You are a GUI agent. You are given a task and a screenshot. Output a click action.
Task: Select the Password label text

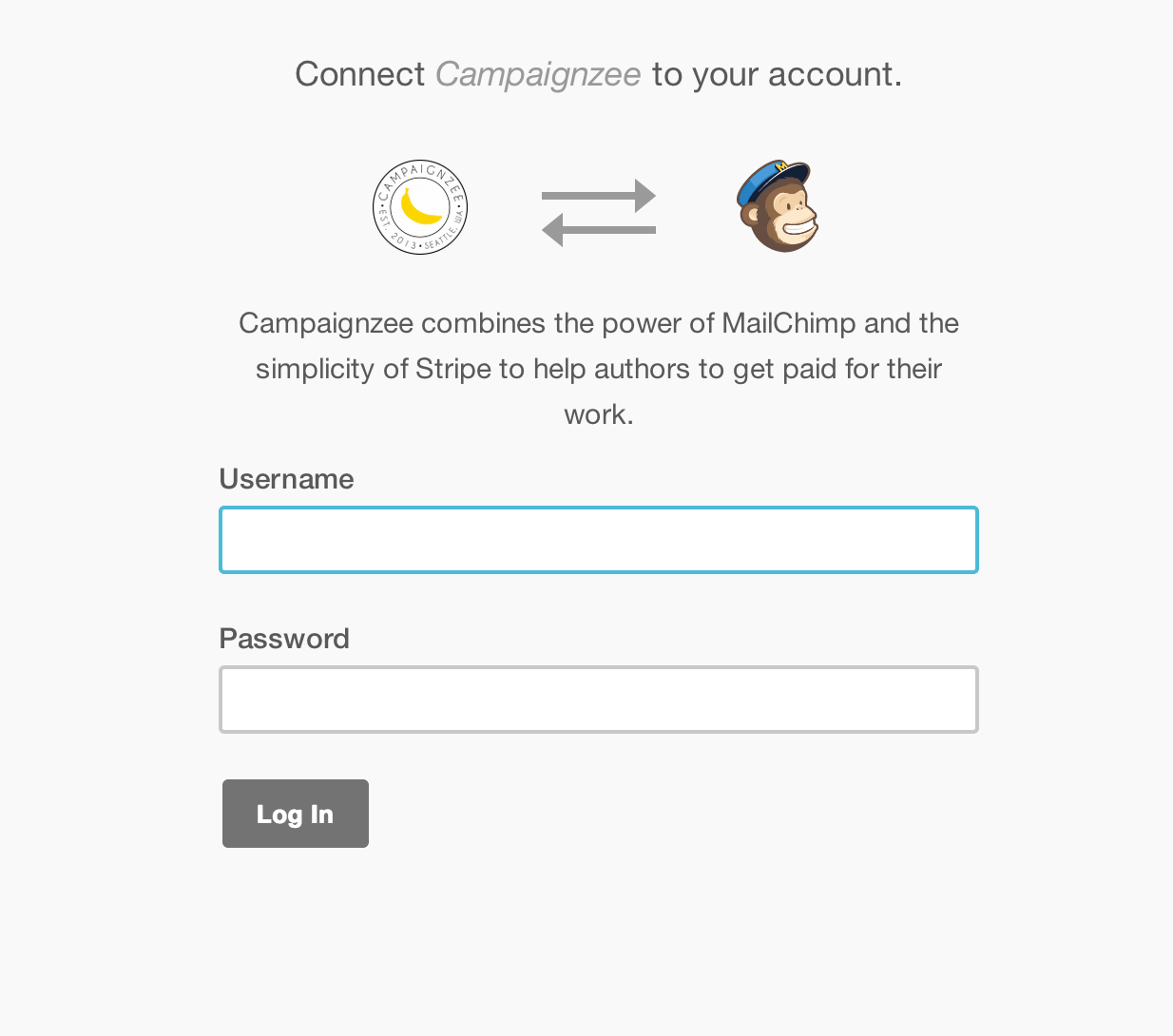click(x=283, y=639)
